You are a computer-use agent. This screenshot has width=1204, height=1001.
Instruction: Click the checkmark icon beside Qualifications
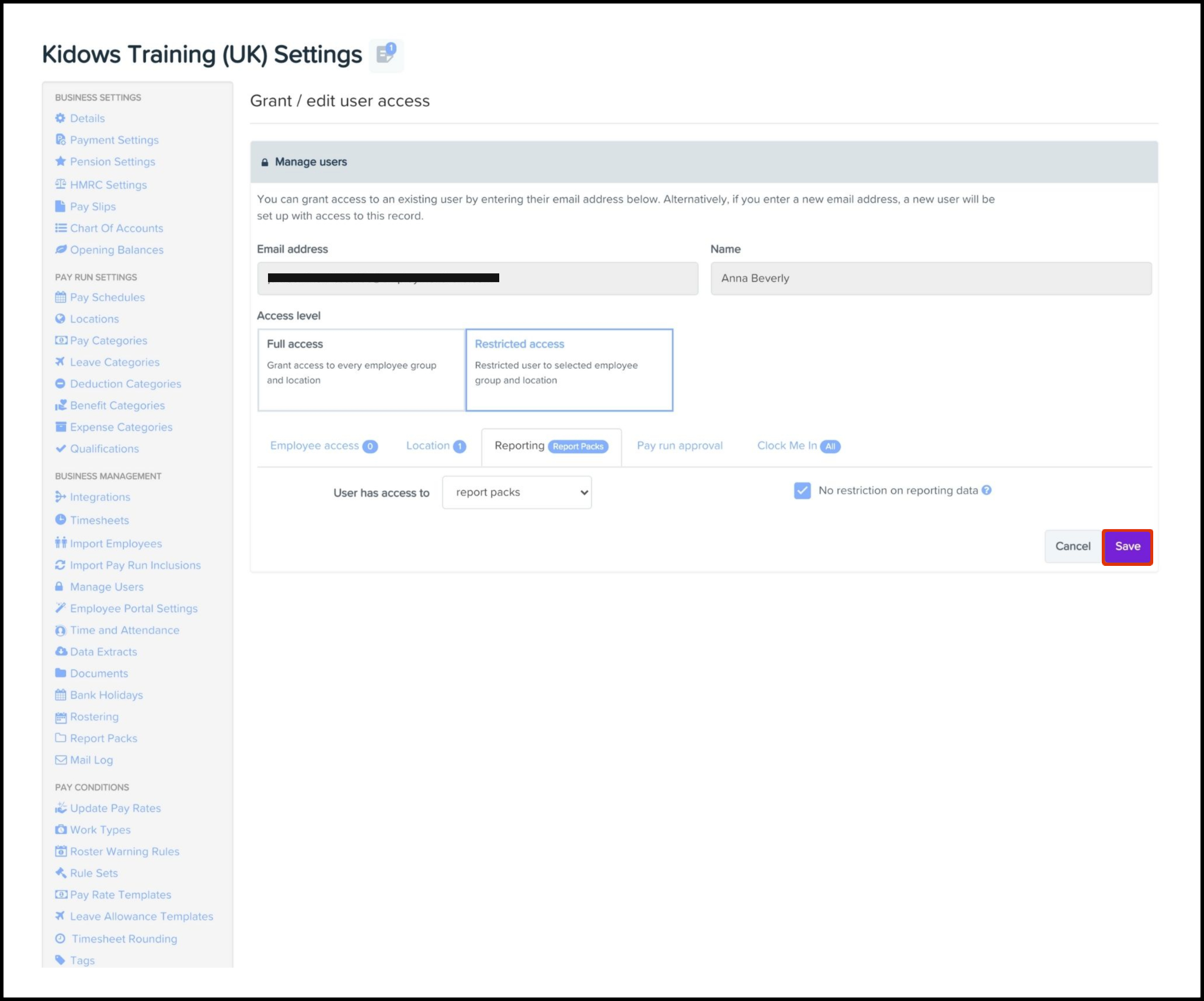tap(60, 448)
